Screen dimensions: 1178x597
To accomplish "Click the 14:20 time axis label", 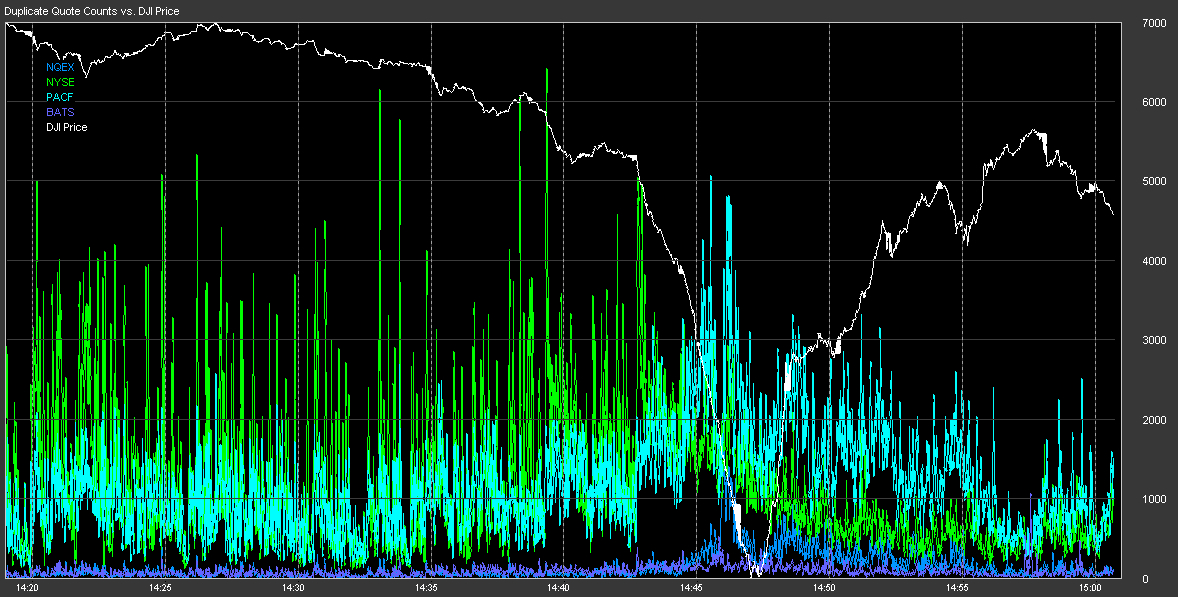I will (x=27, y=588).
